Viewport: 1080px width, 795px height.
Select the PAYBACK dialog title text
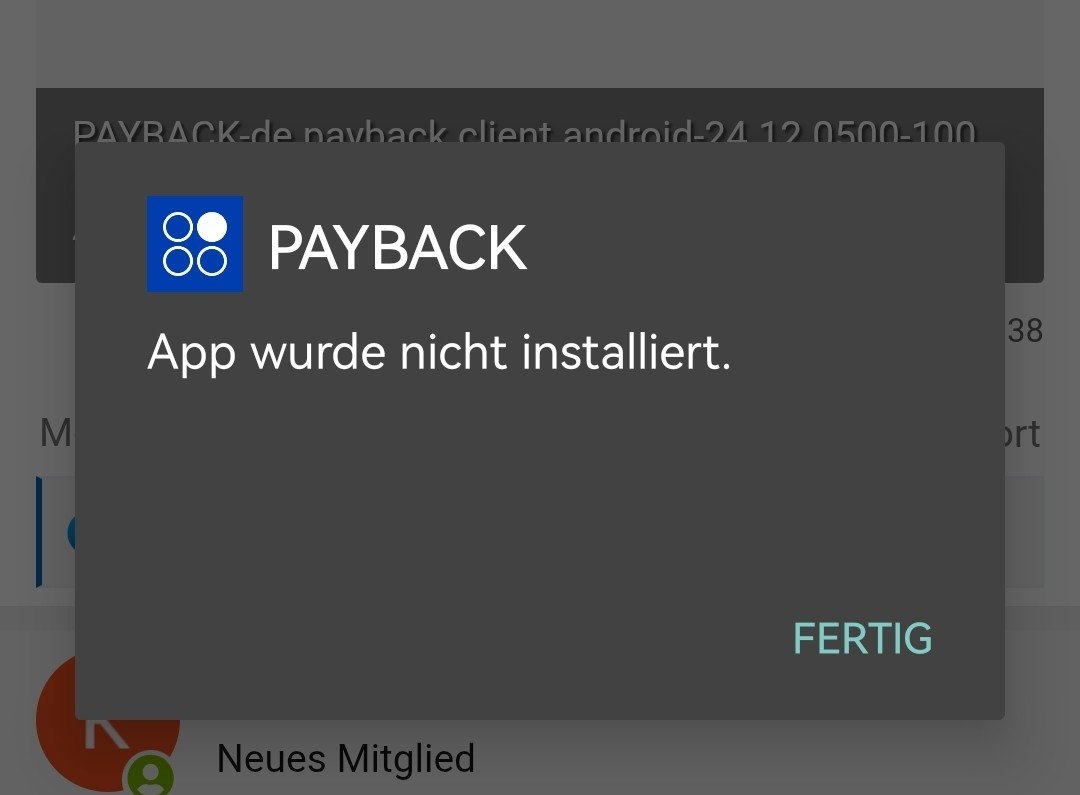pyautogui.click(x=397, y=247)
